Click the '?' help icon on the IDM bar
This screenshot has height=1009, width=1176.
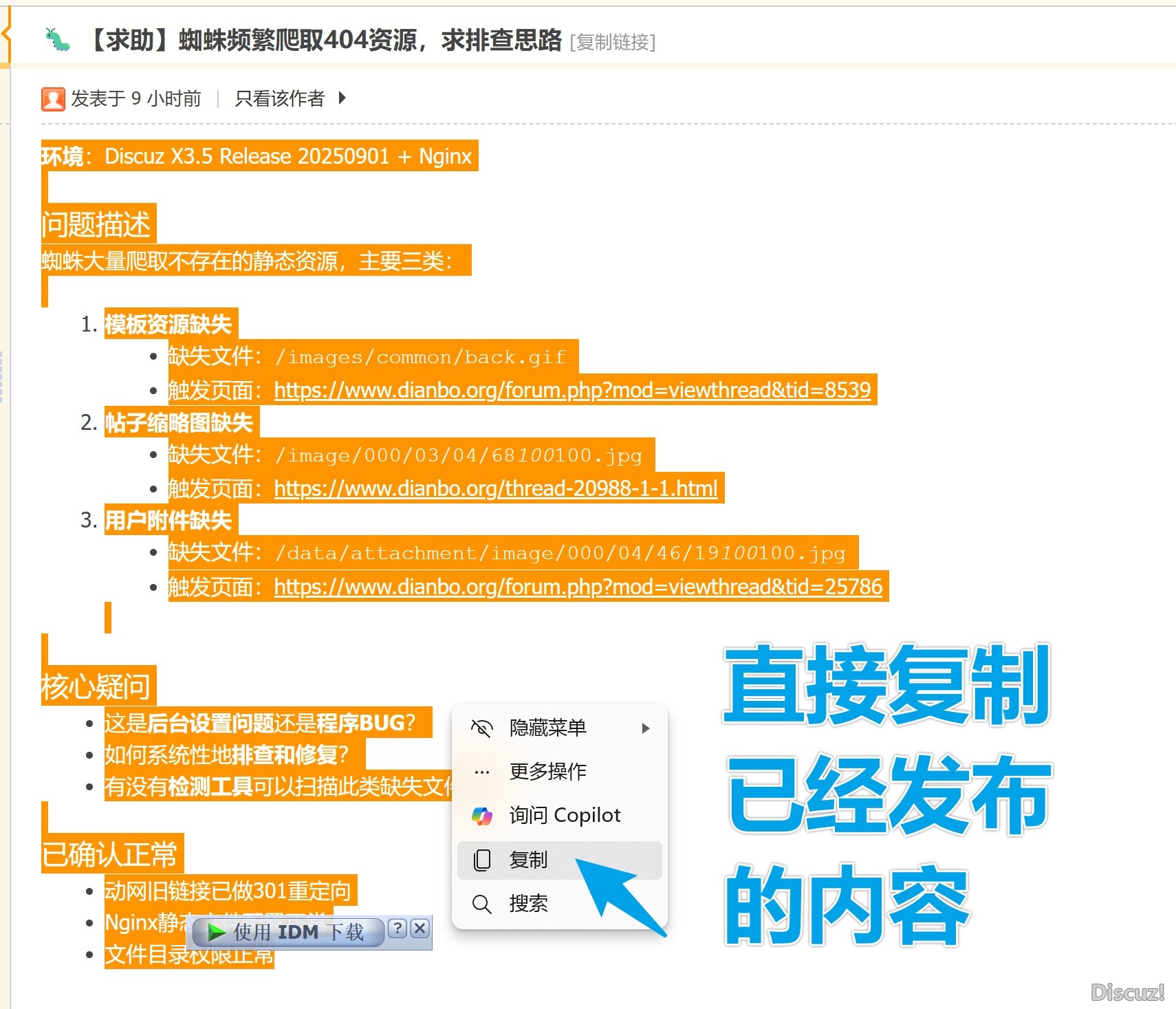pos(397,929)
